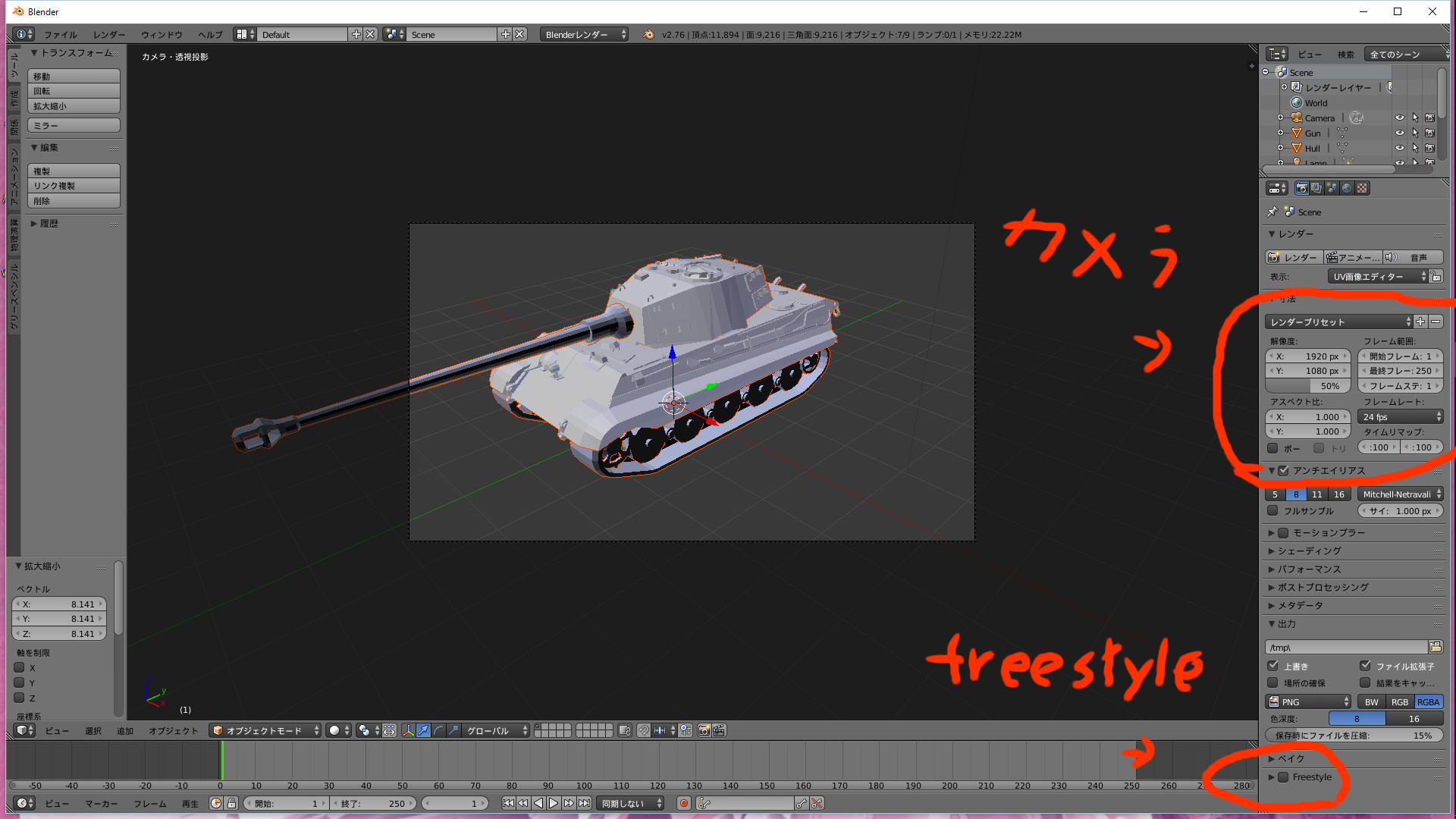The width and height of the screenshot is (1456, 819).
Task: Expand the ベイク panel
Action: click(1291, 758)
